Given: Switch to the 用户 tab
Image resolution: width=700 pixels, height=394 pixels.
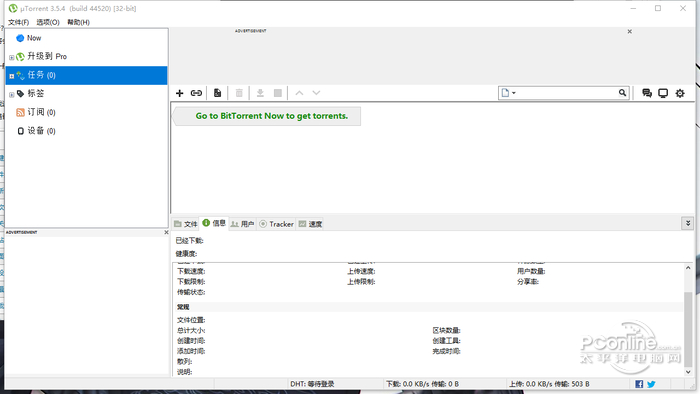Looking at the screenshot, I should tap(242, 224).
